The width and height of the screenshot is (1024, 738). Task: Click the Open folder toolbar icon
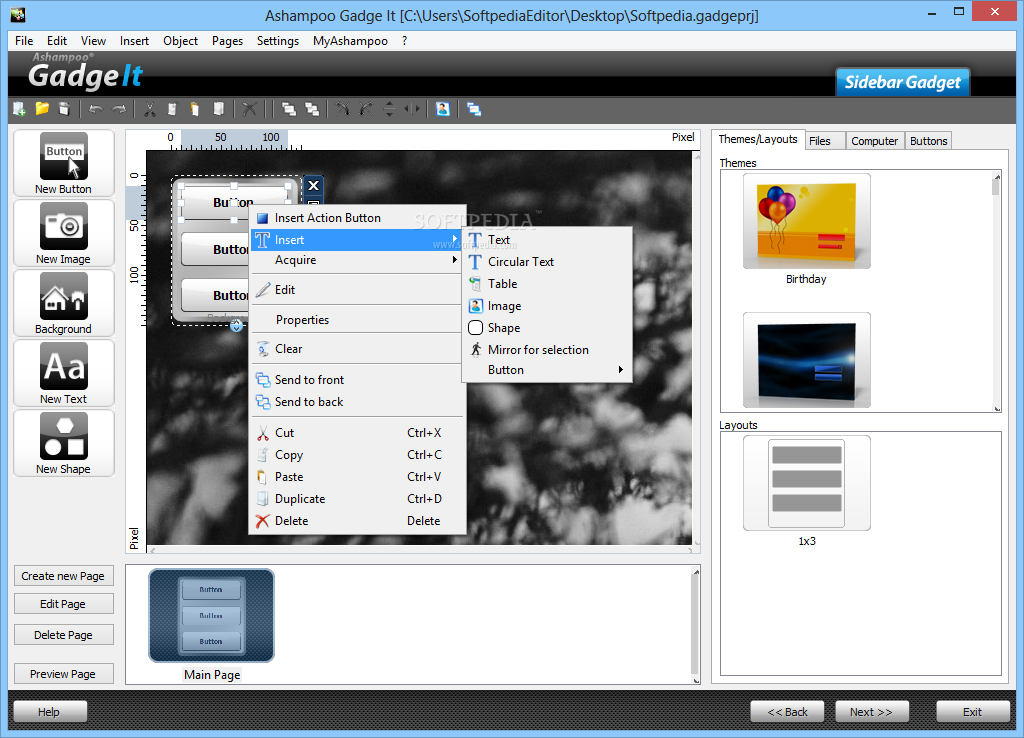[x=42, y=109]
